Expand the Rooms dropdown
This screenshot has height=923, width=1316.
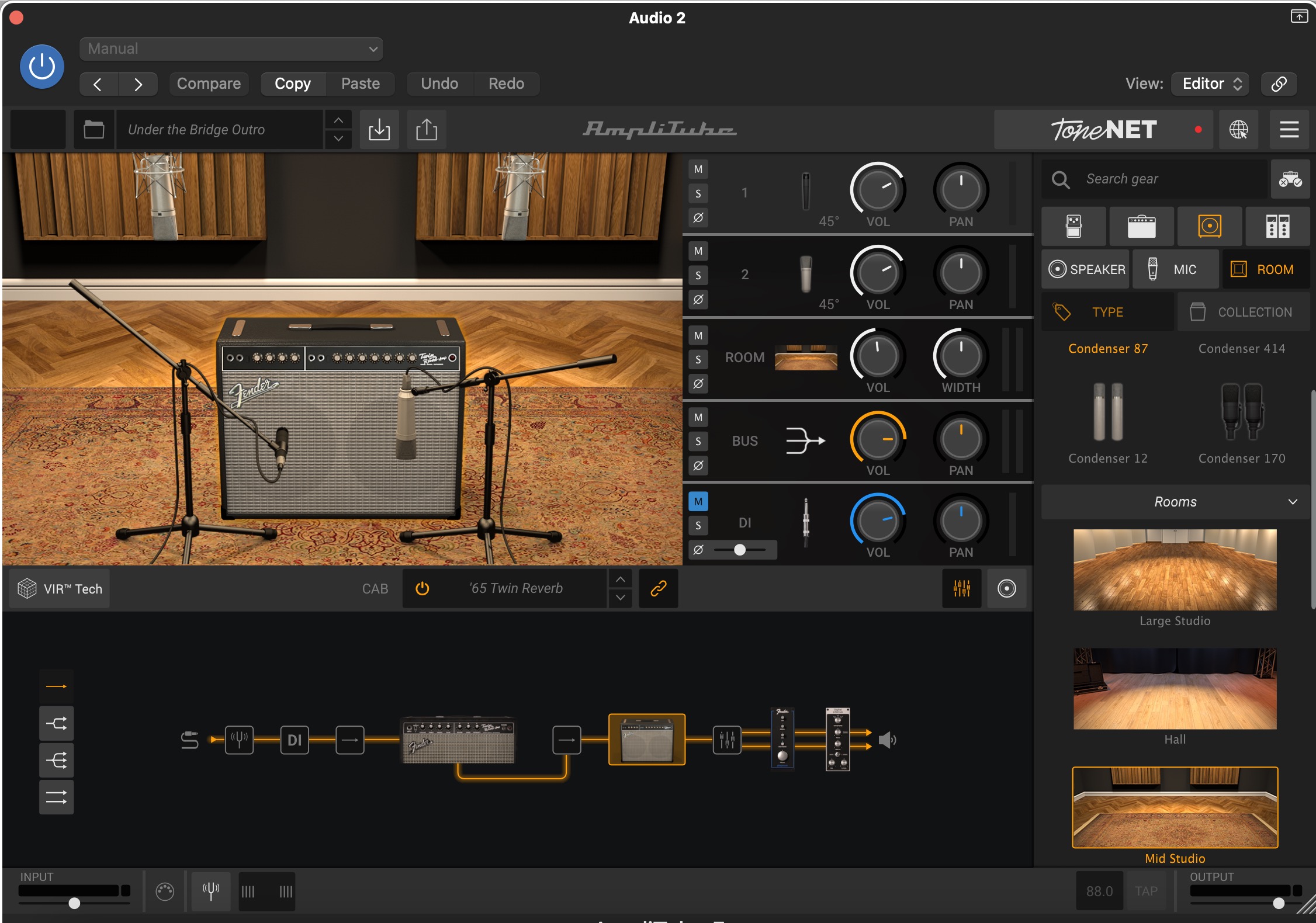point(1175,502)
